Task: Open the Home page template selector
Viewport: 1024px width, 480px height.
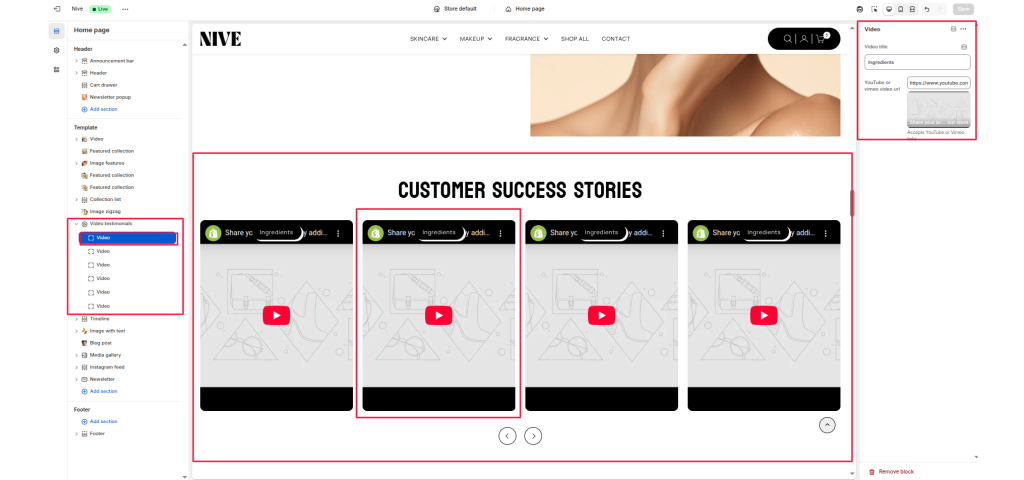Action: pyautogui.click(x=525, y=9)
